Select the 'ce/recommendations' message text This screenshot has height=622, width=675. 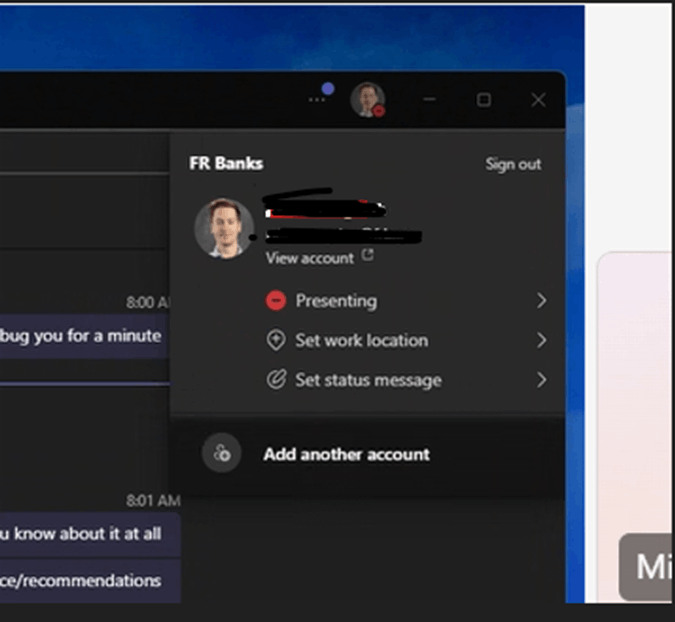point(81,581)
